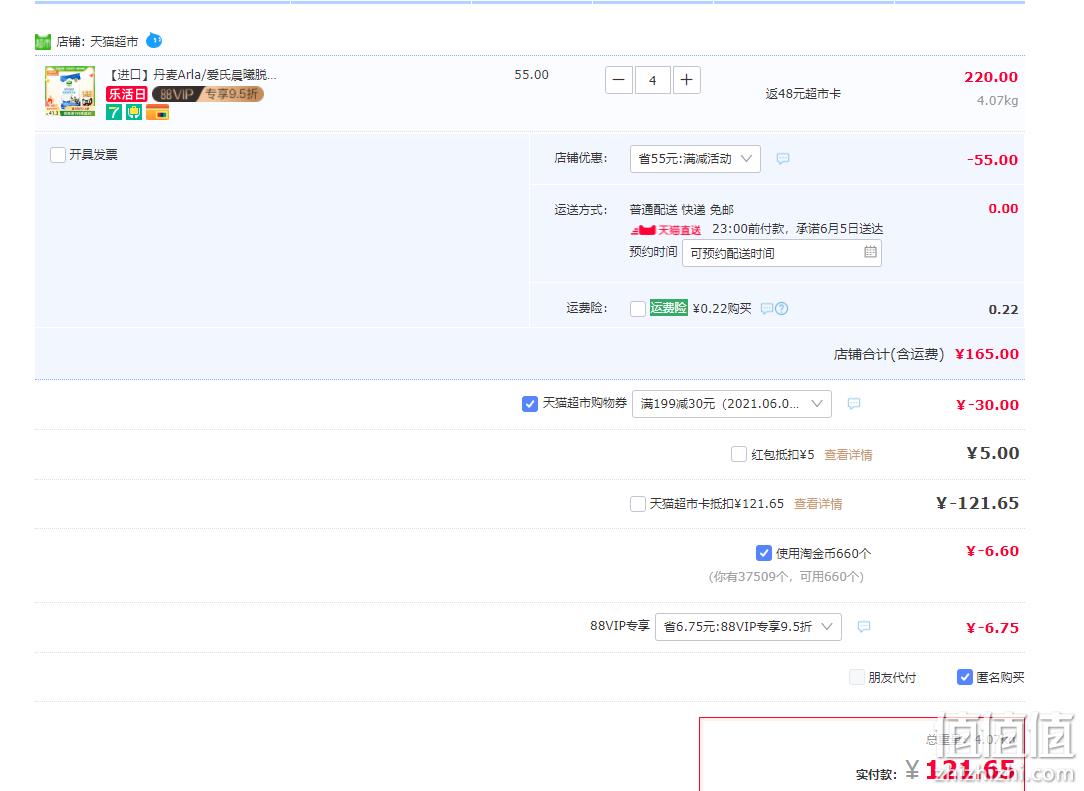Open the 省55元:满减活动 dropdown
1084x791 pixels.
pos(695,158)
